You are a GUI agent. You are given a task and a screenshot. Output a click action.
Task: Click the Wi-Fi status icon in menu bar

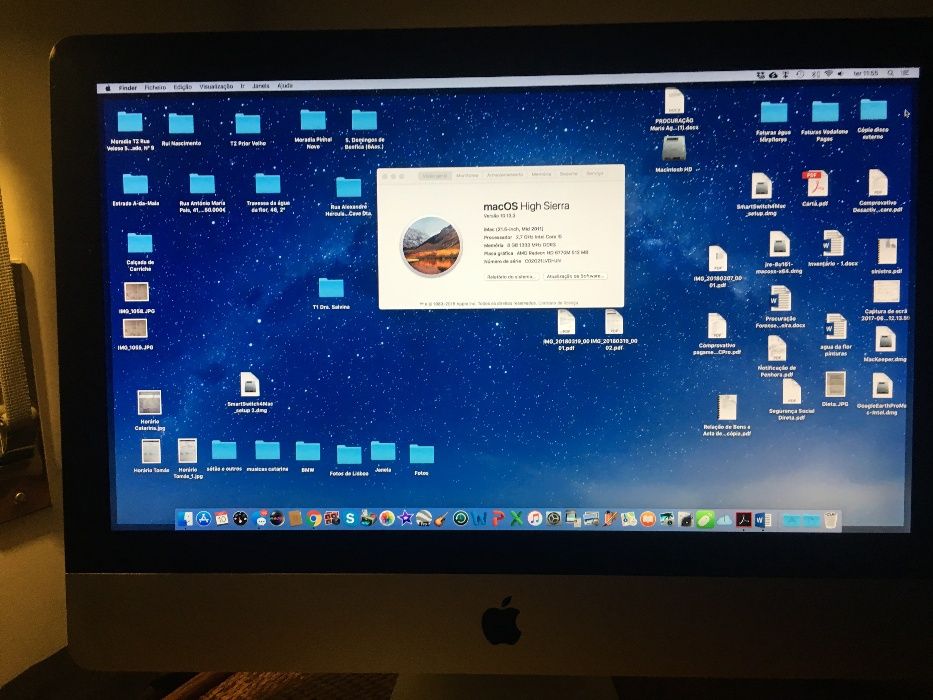pyautogui.click(x=828, y=73)
